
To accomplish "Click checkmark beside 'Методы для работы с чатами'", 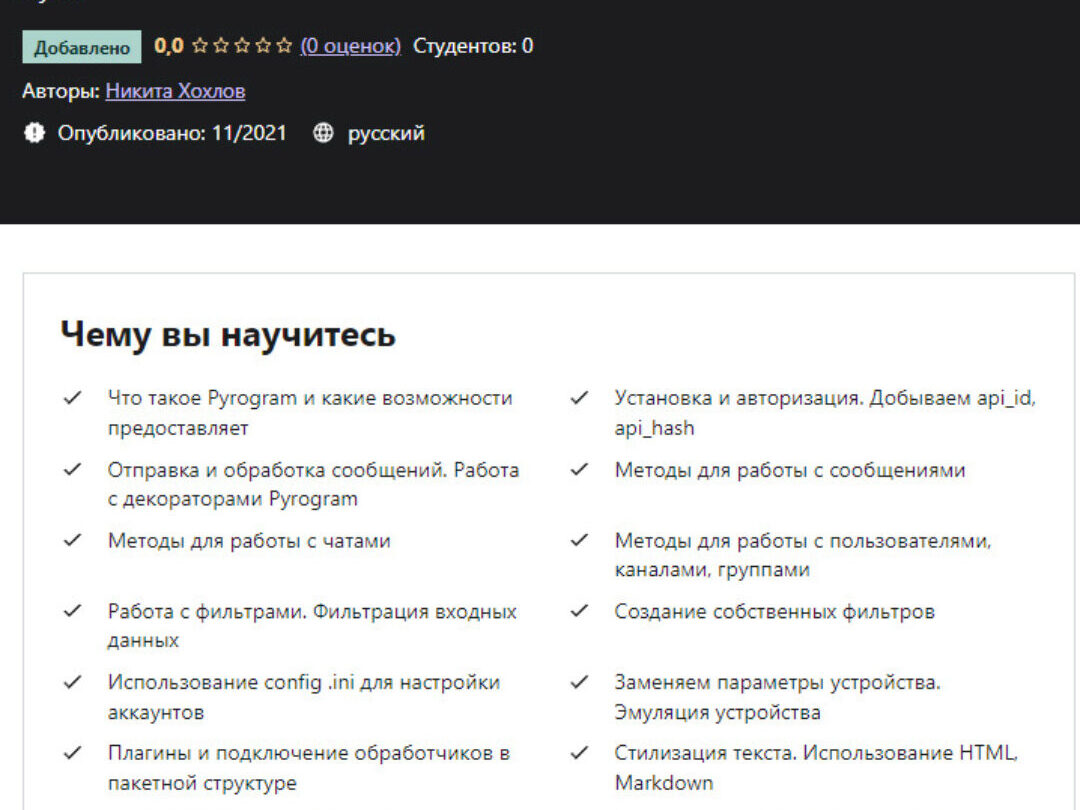I will (x=72, y=541).
